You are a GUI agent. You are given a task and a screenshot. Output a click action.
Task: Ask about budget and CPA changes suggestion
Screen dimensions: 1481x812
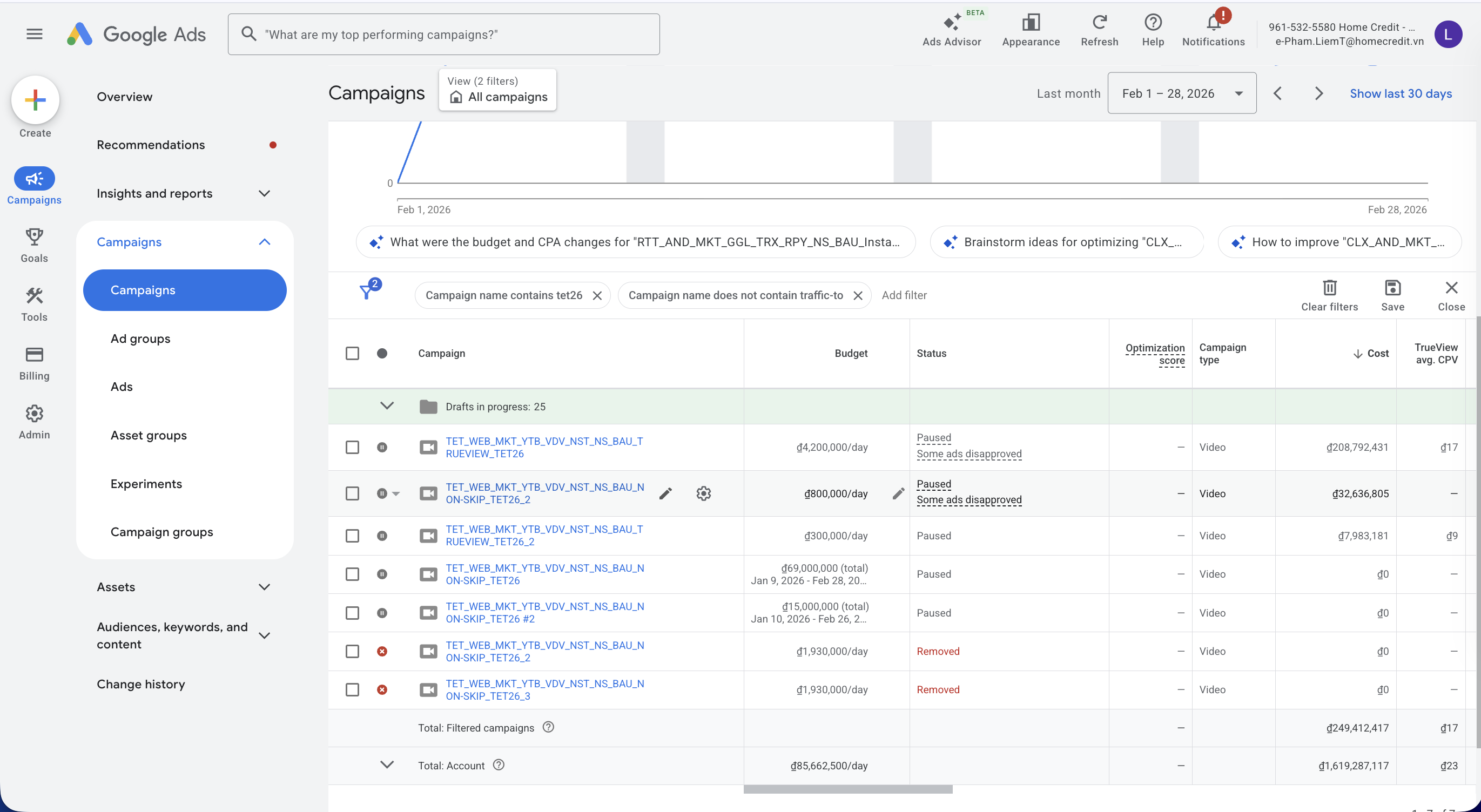[x=635, y=242]
